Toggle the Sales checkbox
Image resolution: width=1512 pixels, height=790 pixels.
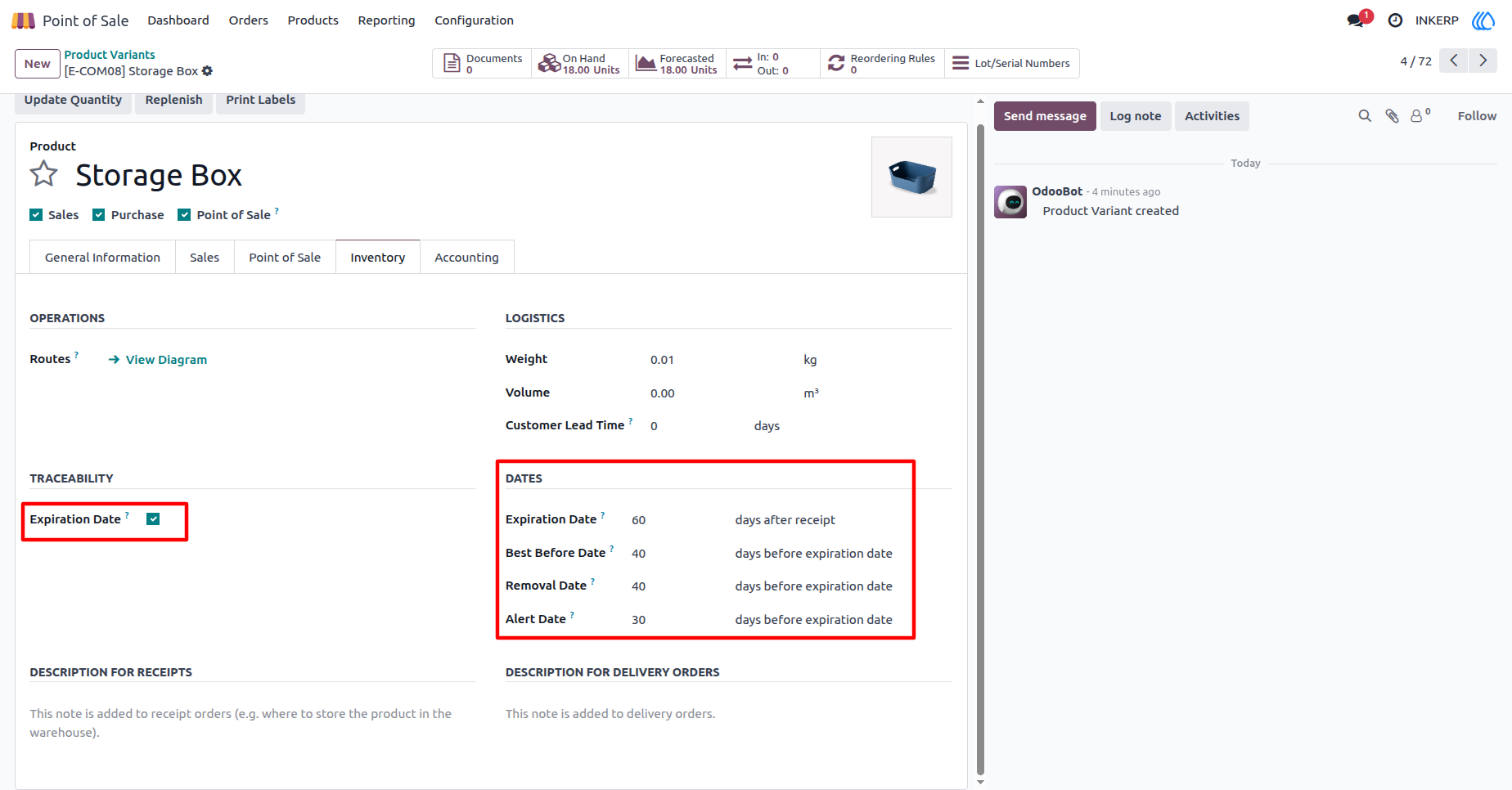coord(36,215)
